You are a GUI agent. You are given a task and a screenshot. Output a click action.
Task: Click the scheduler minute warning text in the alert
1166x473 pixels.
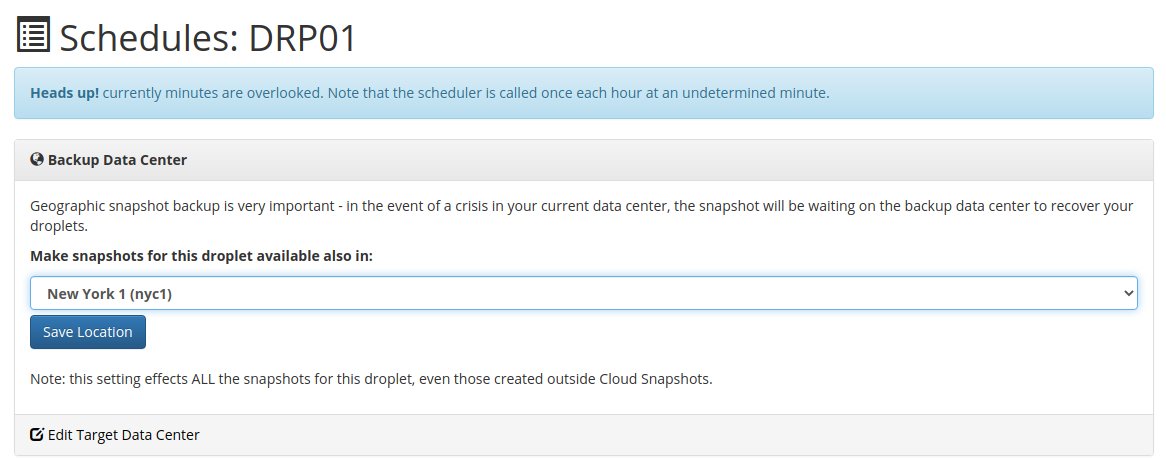point(466,93)
